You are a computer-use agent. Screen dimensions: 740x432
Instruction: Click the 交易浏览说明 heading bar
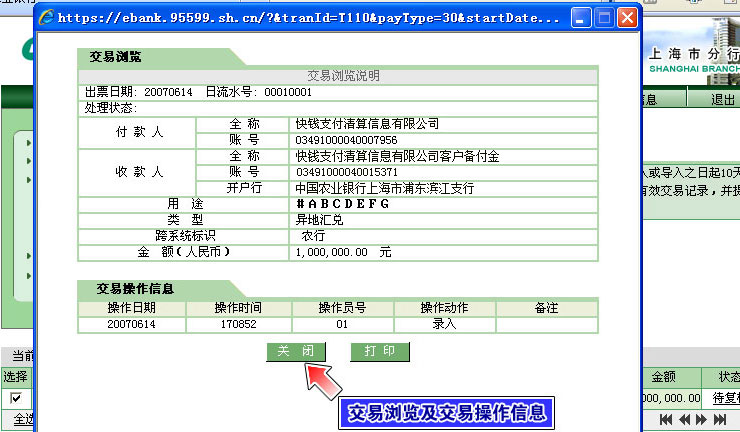(338, 76)
